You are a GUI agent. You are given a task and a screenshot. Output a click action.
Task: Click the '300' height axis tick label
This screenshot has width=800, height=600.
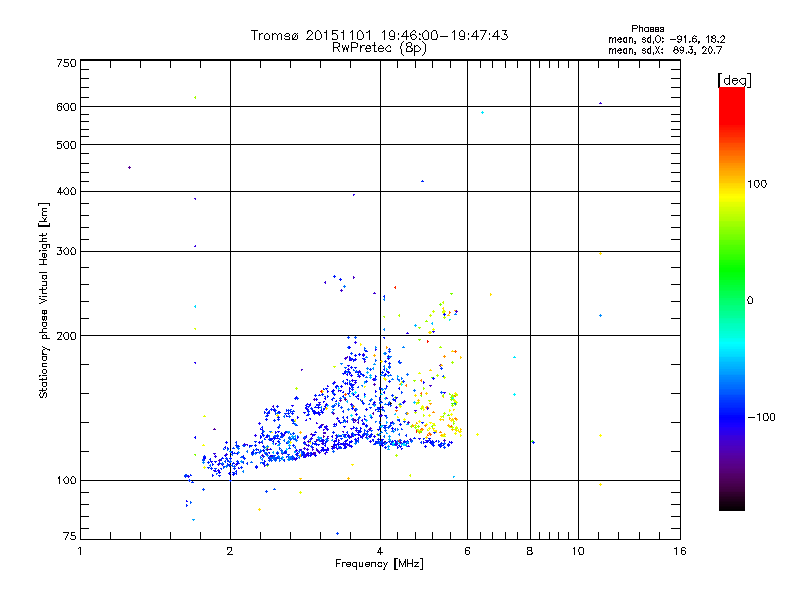tap(66, 252)
